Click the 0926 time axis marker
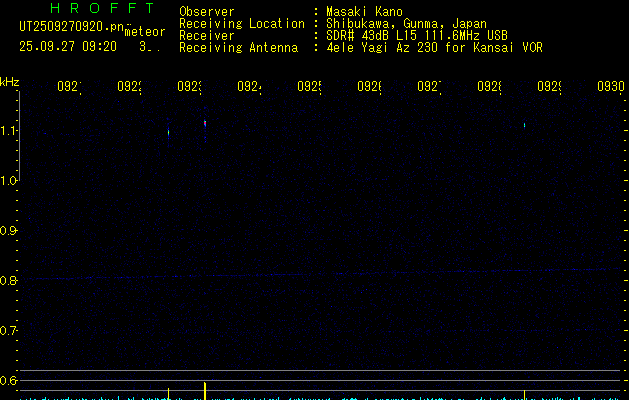The image size is (629, 400). click(369, 86)
